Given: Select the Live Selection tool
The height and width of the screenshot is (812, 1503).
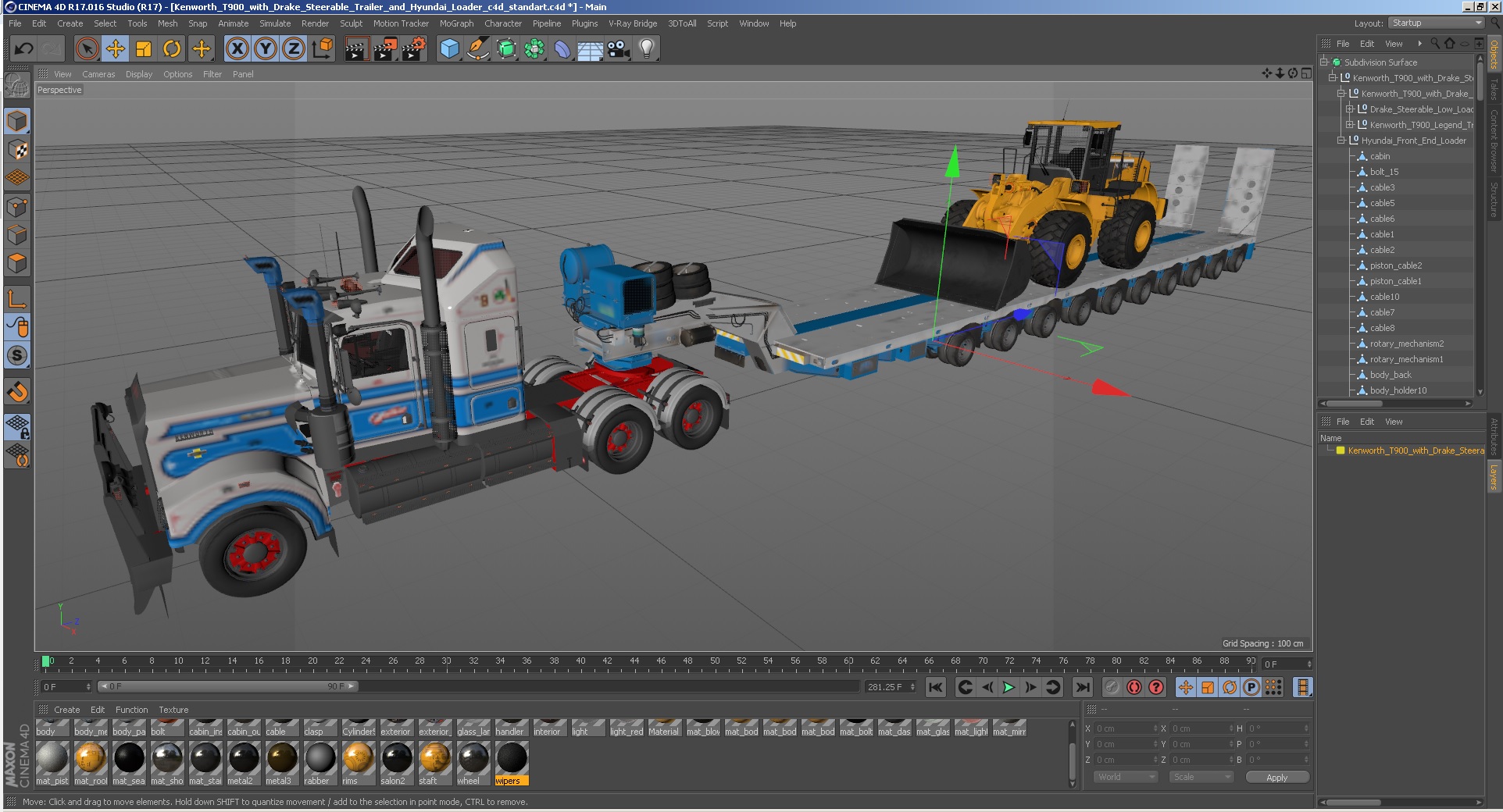Looking at the screenshot, I should (x=87, y=49).
